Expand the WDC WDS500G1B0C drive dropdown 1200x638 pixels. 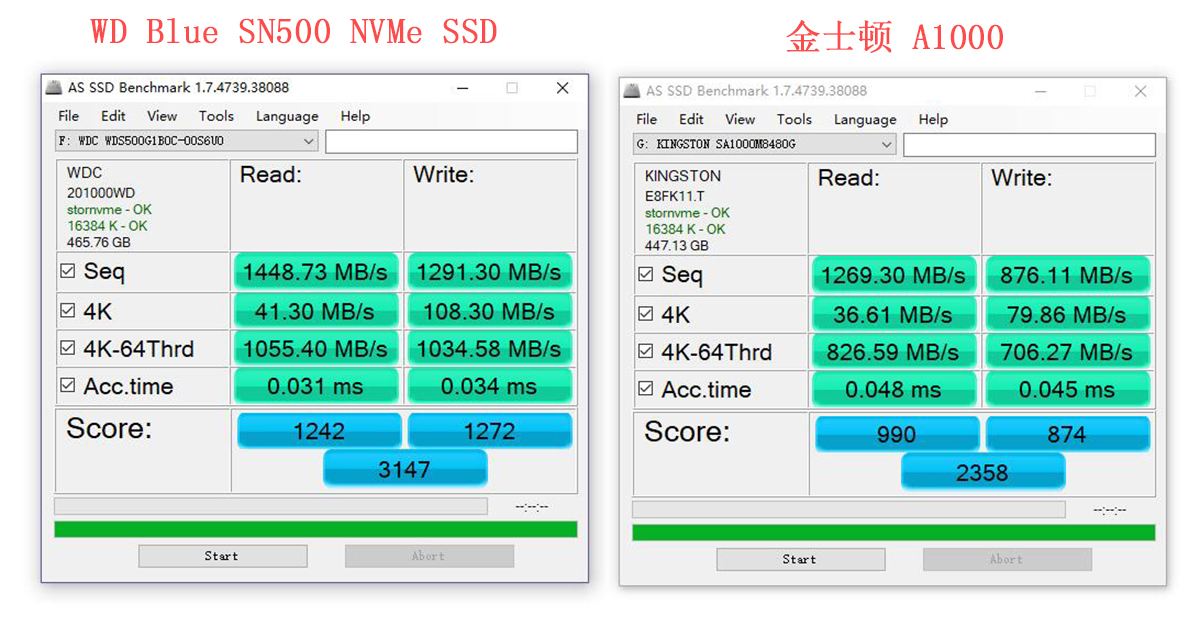[x=306, y=141]
